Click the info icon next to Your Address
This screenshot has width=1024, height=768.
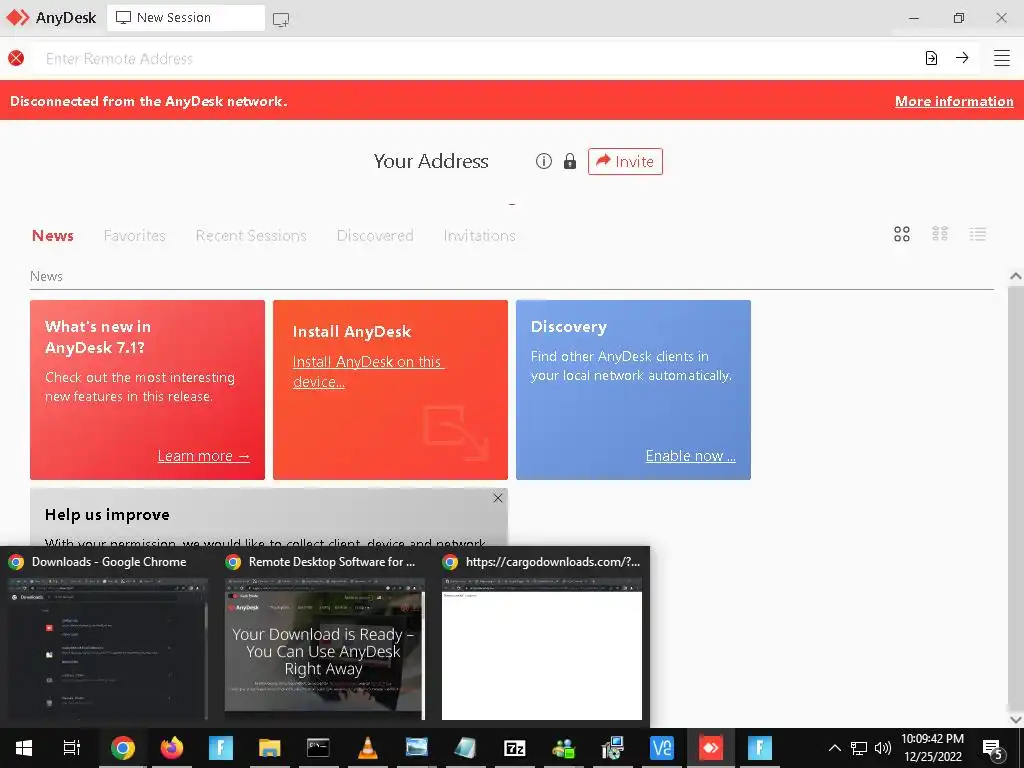click(543, 161)
